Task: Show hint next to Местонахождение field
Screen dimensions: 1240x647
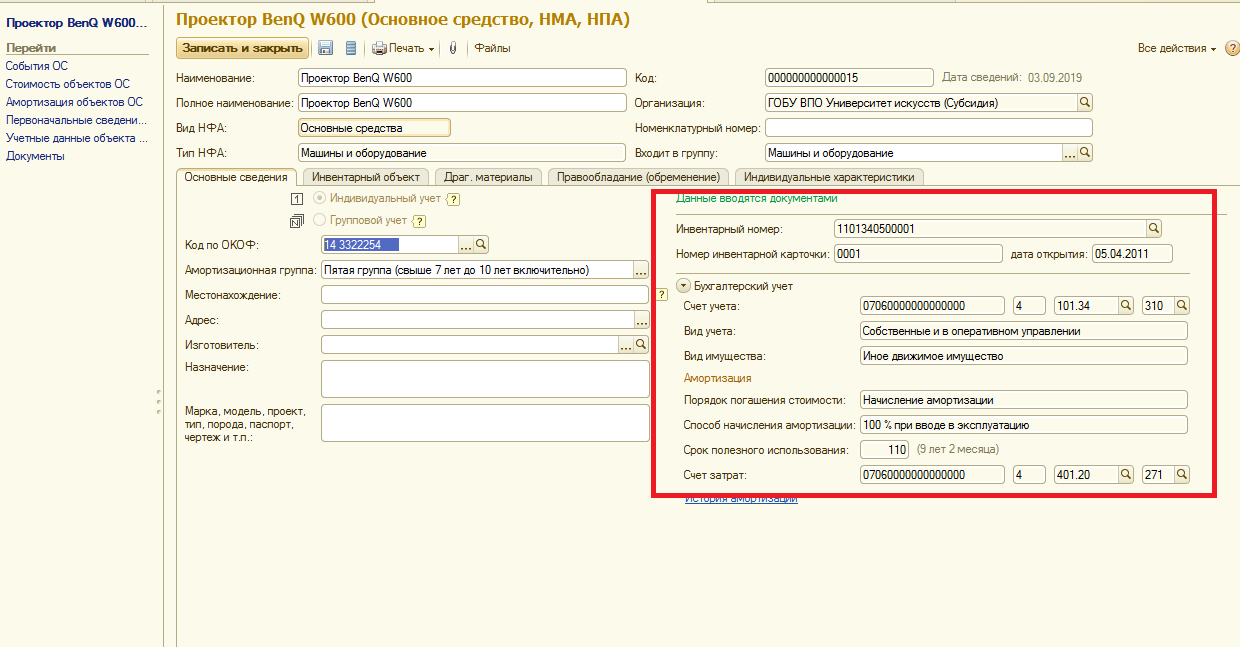Action: pyautogui.click(x=661, y=295)
